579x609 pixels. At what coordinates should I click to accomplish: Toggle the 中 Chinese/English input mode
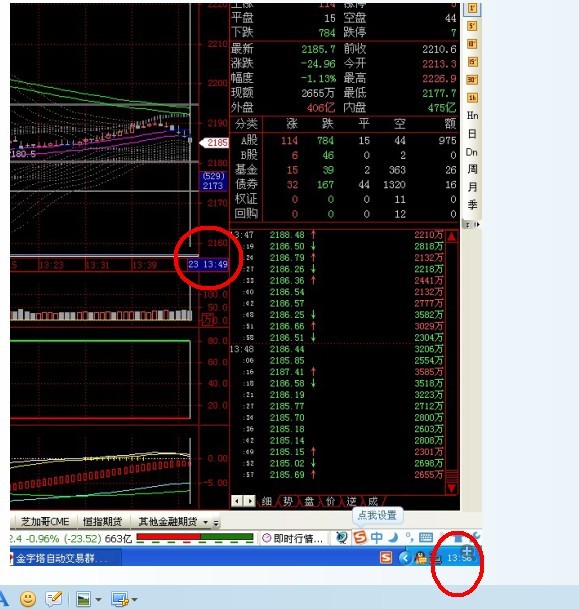376,538
